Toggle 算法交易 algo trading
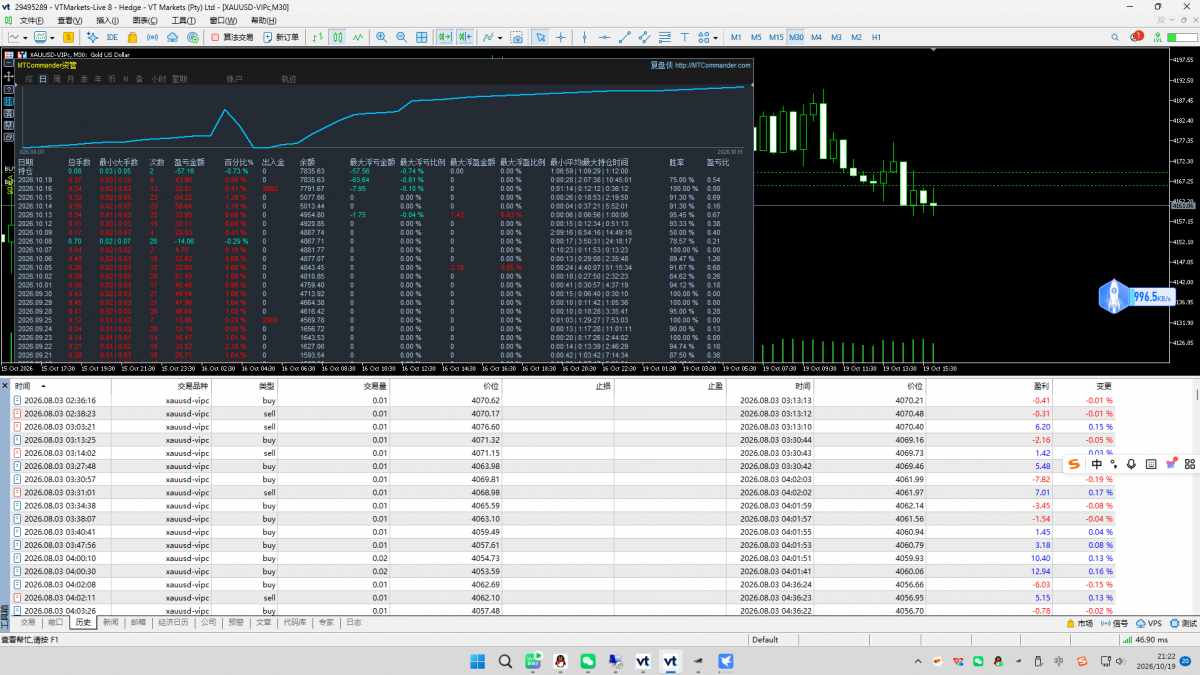 coord(232,37)
